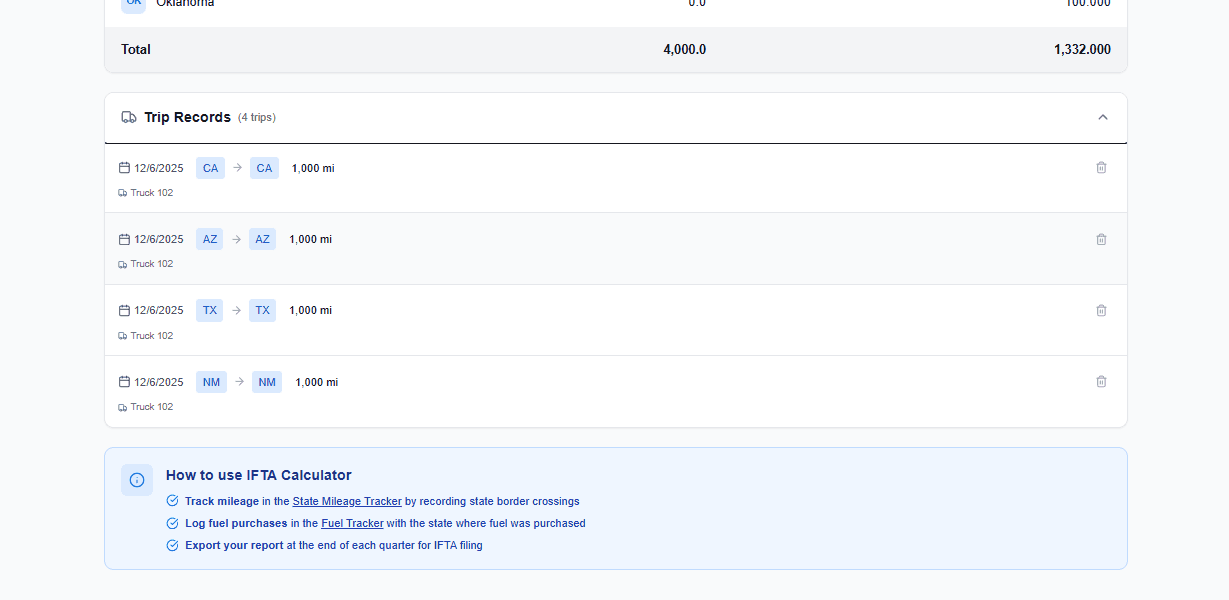Click the checkmark beside Log fuel purchases
Image resolution: width=1229 pixels, height=600 pixels.
pyautogui.click(x=172, y=523)
